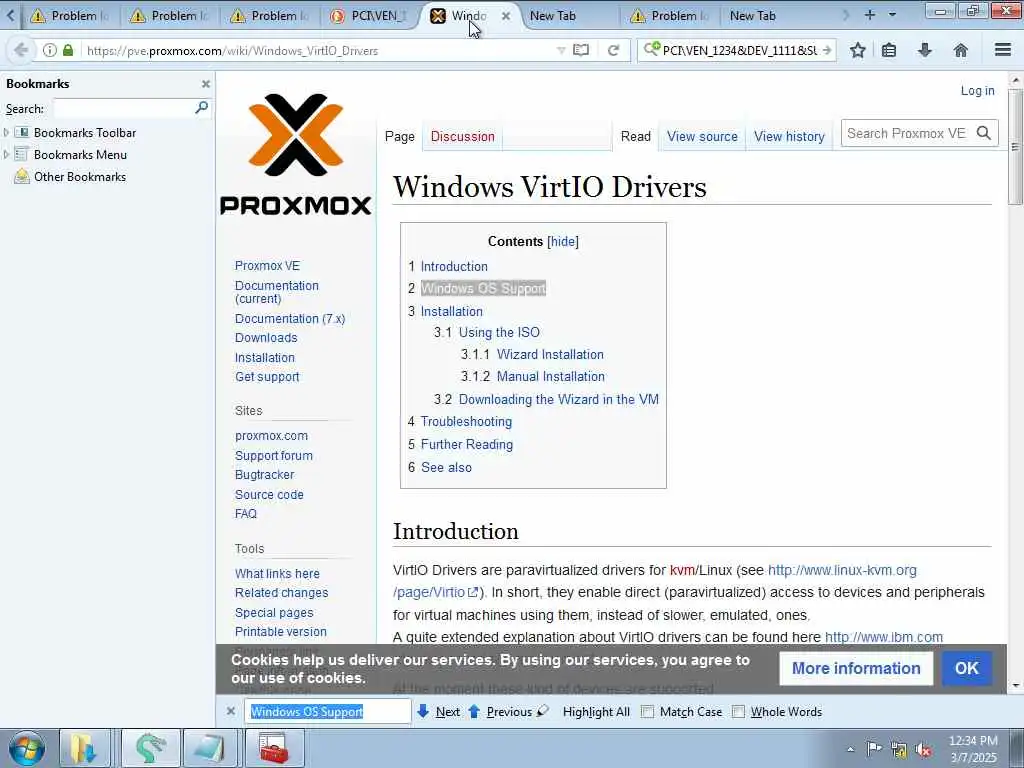This screenshot has height=768, width=1024.
Task: Find Next down arrow in find bar
Action: point(423,711)
